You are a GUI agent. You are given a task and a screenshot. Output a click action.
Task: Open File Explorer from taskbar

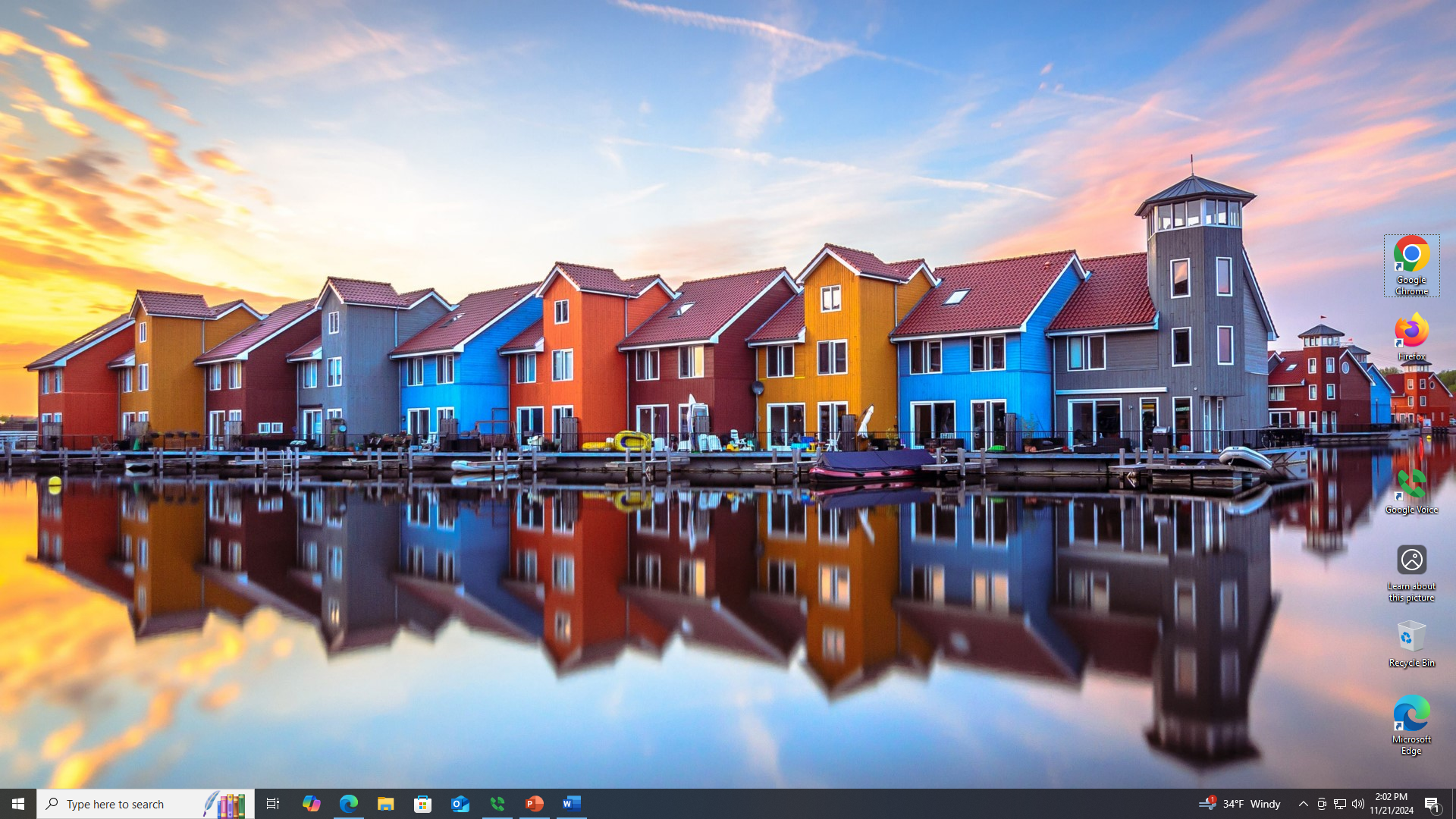[385, 804]
